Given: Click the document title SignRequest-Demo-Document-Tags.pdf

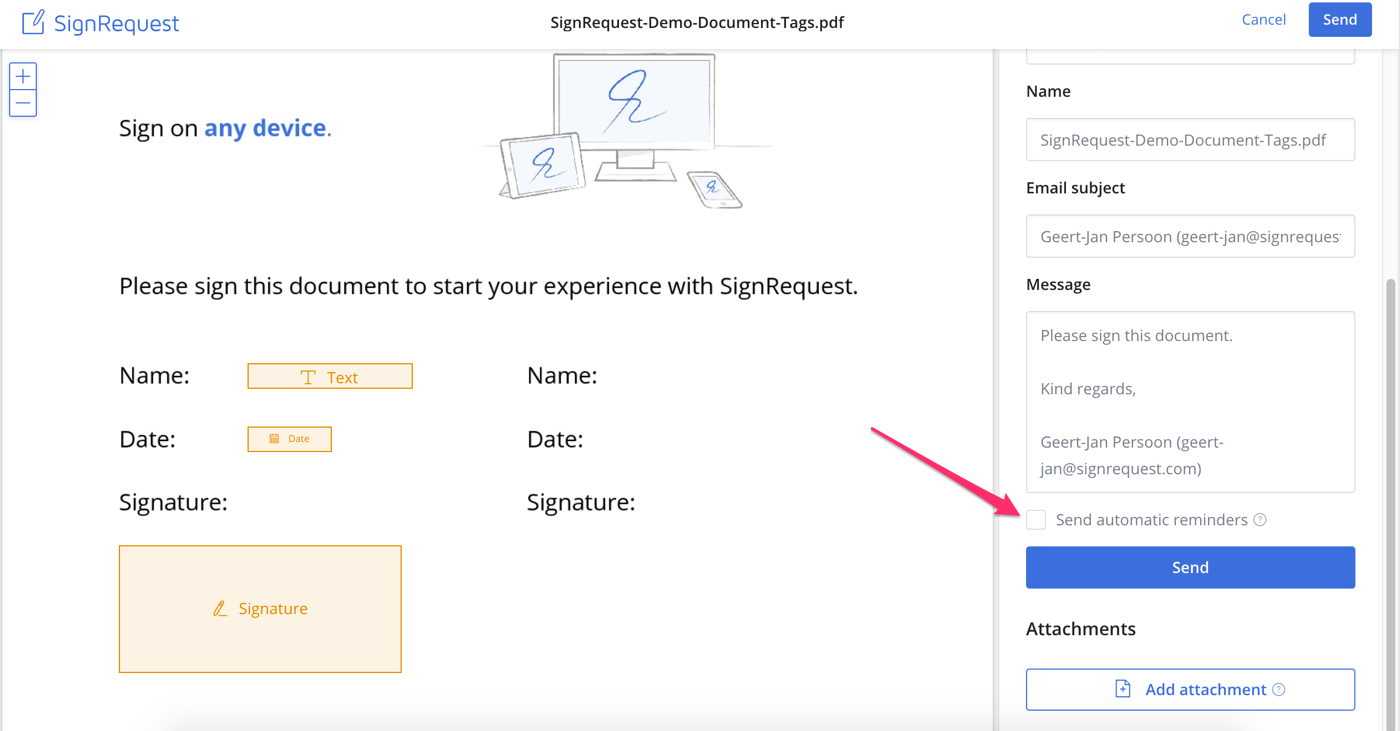Looking at the screenshot, I should click(x=697, y=22).
